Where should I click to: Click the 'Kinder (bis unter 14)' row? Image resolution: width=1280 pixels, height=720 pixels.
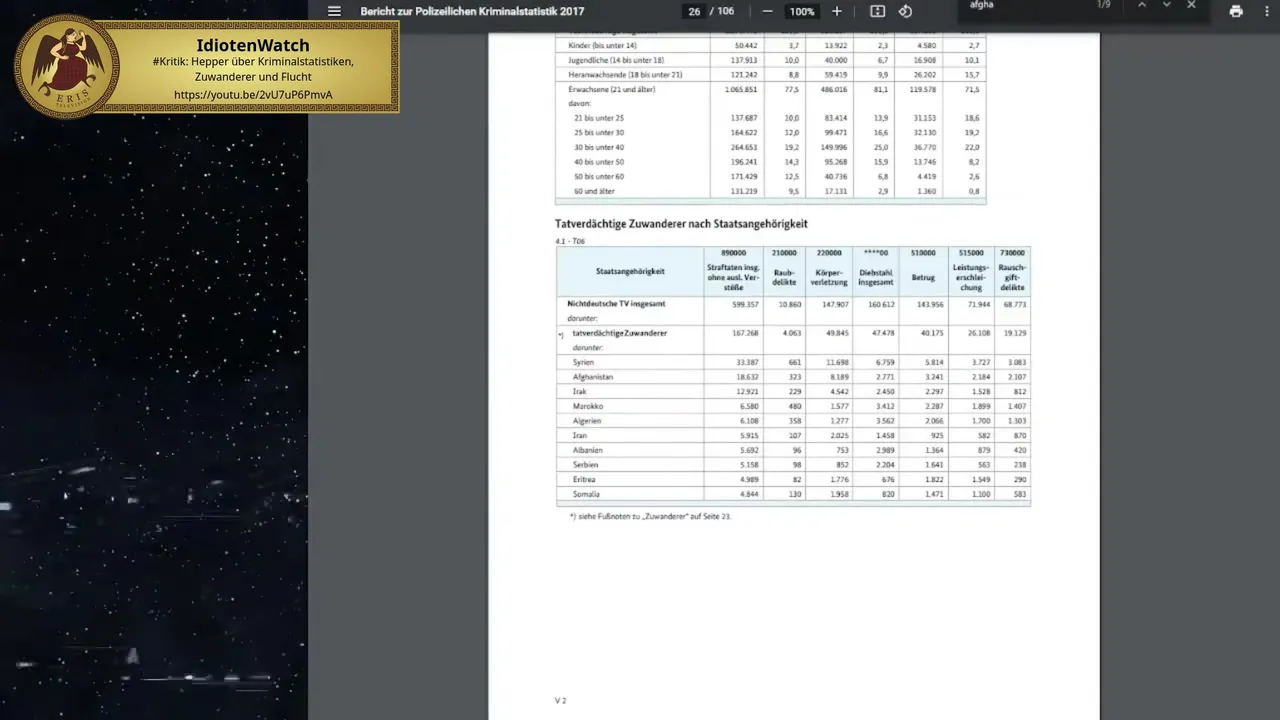click(x=770, y=46)
